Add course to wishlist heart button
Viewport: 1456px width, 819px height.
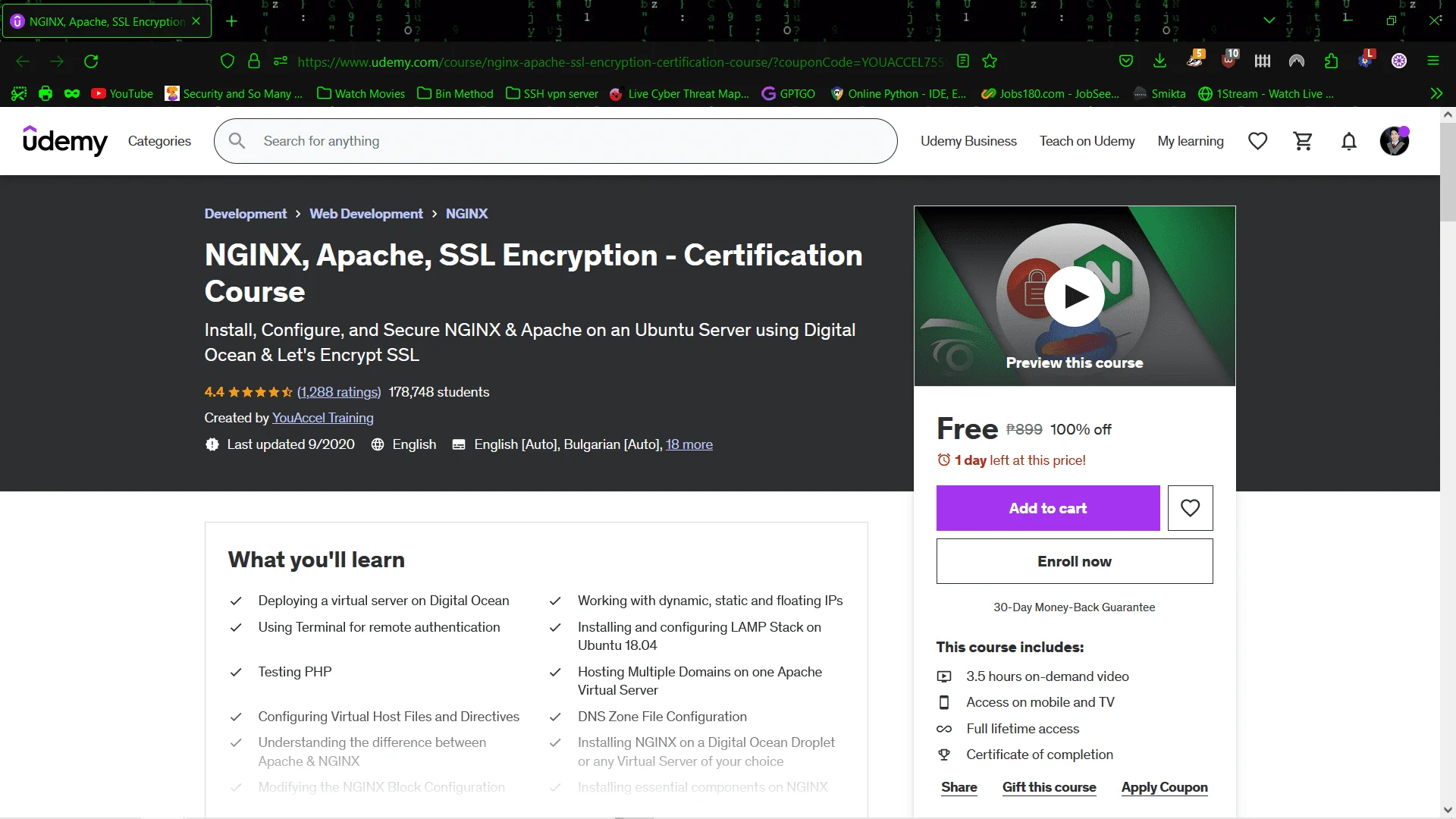pos(1190,508)
